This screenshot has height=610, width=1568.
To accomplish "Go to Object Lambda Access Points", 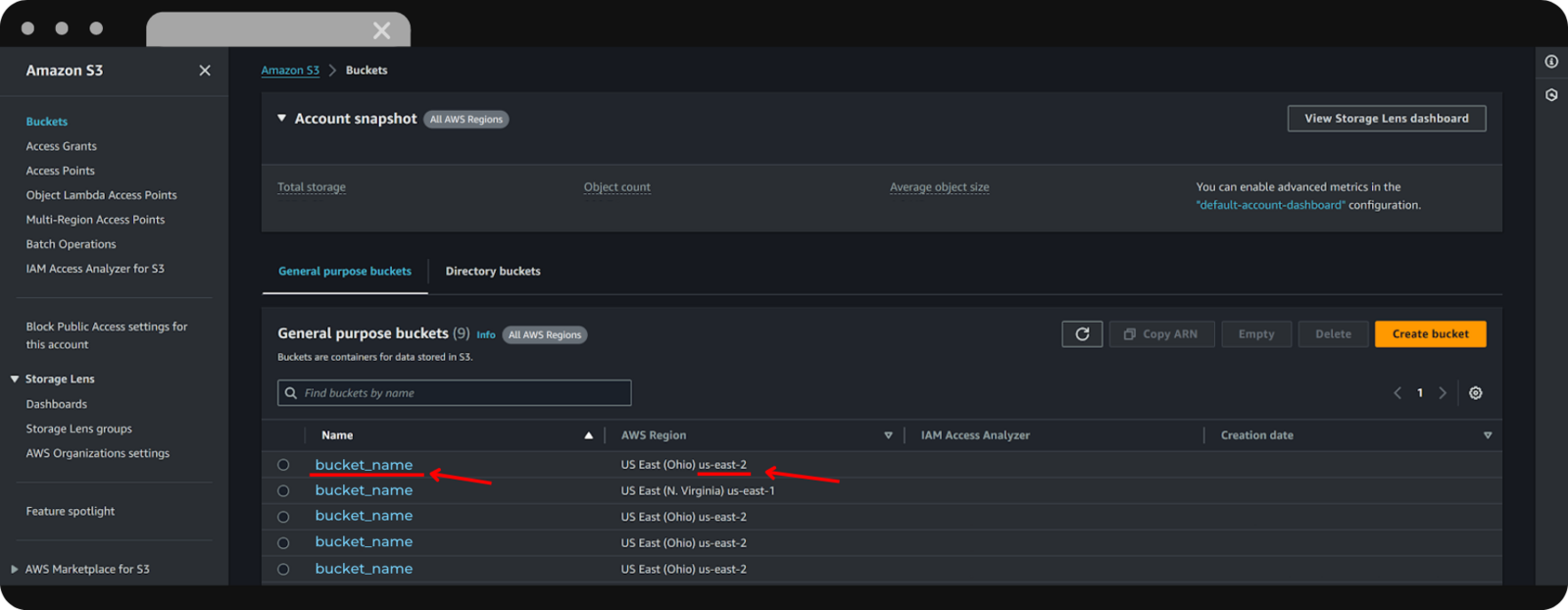I will click(x=102, y=195).
